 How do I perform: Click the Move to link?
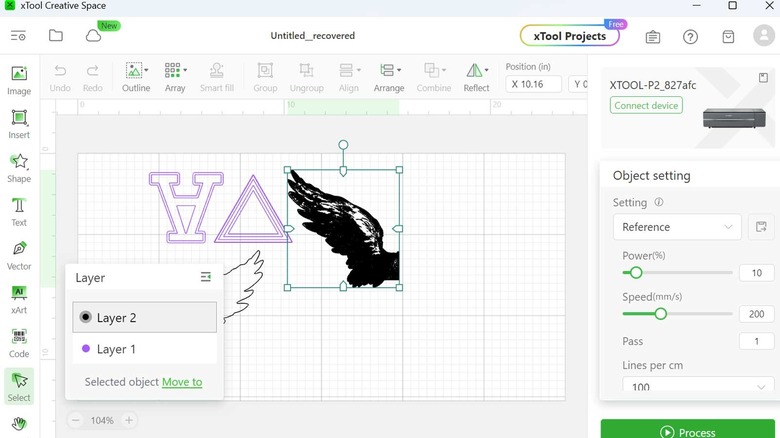tap(182, 382)
